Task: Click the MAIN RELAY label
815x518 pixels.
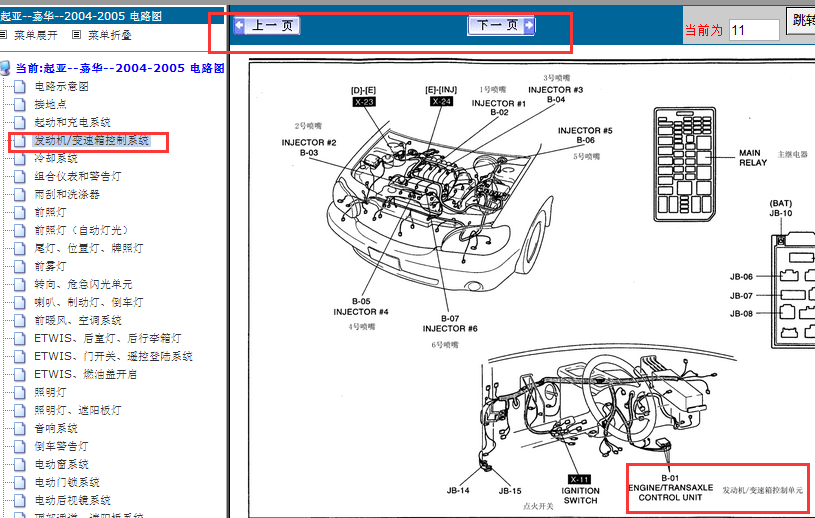Action: pyautogui.click(x=753, y=157)
